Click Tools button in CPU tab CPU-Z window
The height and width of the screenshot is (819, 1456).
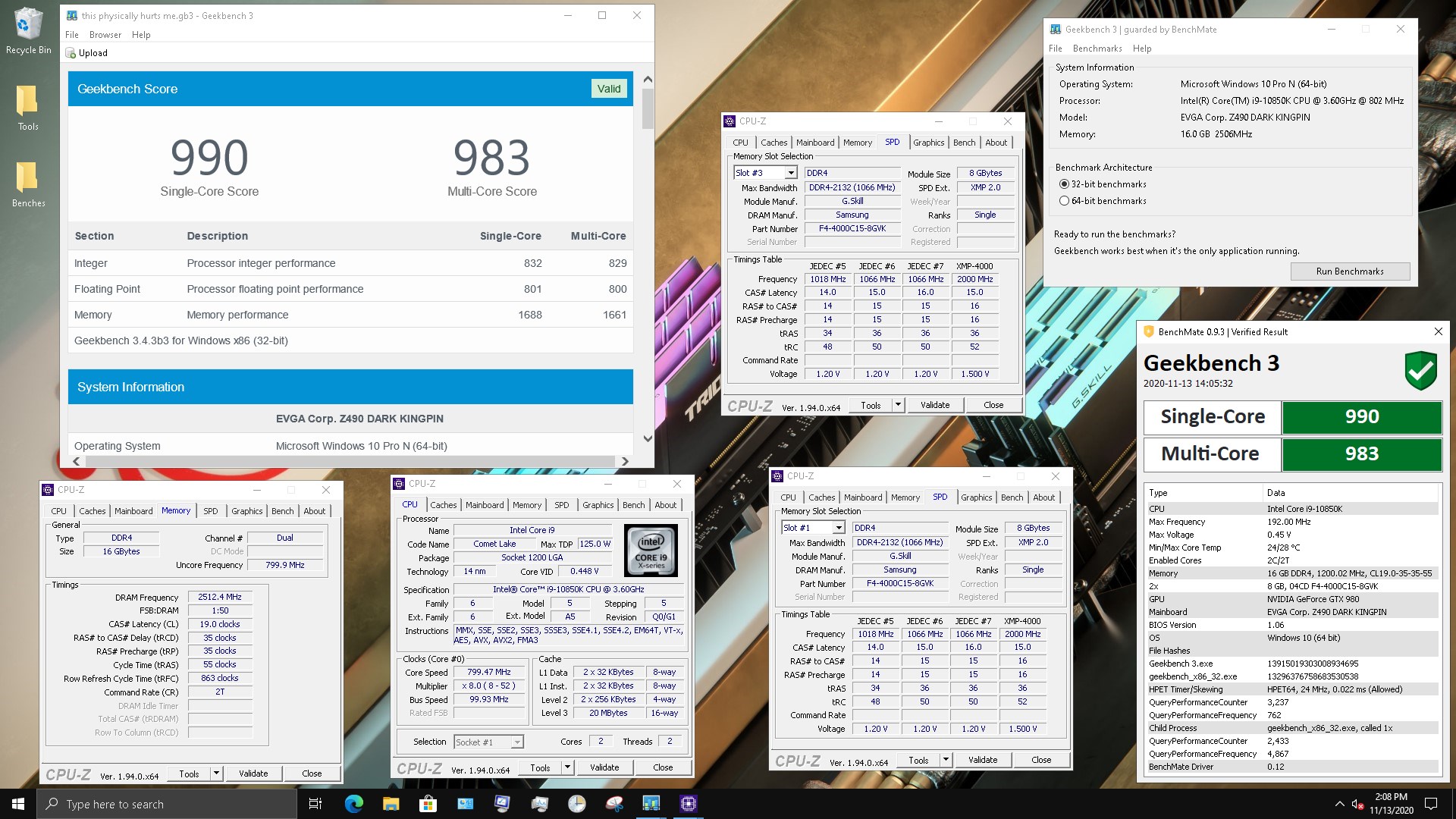[x=540, y=767]
